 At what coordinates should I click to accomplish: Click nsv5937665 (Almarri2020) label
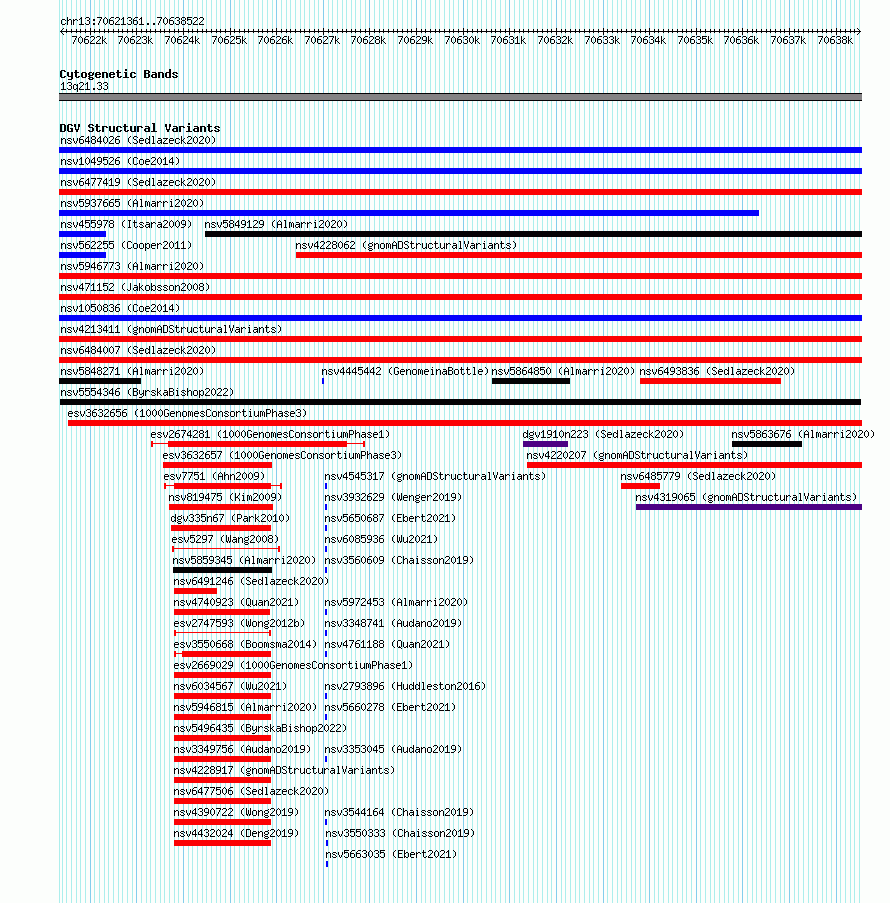point(132,203)
